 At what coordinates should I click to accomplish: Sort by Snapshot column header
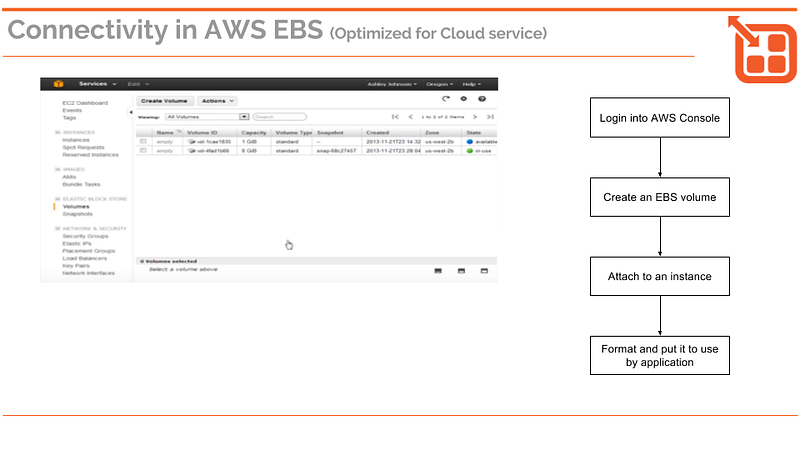tap(330, 133)
